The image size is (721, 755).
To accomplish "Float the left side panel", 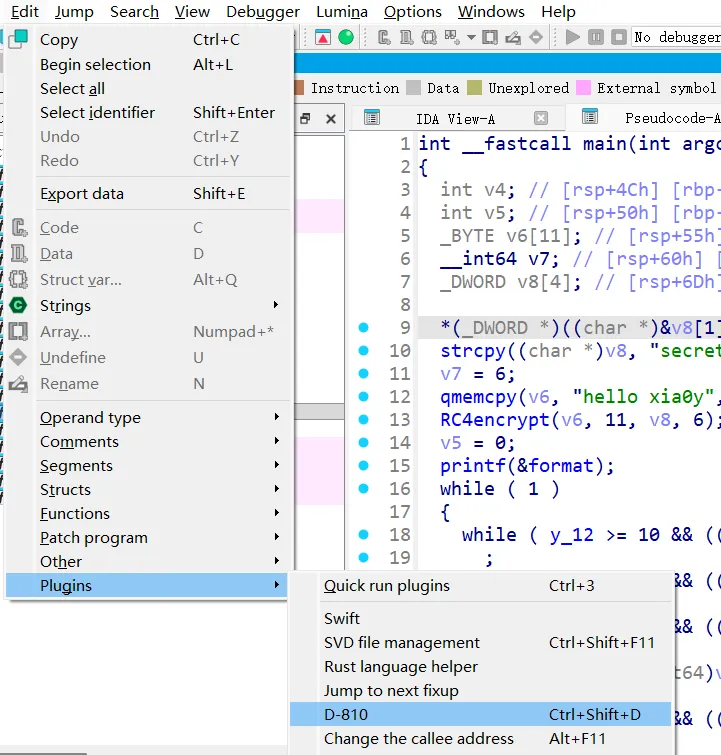I will coord(305,118).
